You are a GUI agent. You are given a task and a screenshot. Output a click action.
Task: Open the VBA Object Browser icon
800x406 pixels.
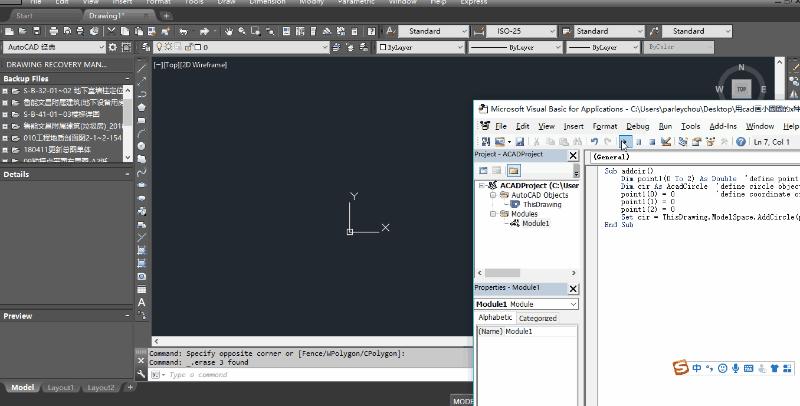coord(710,142)
